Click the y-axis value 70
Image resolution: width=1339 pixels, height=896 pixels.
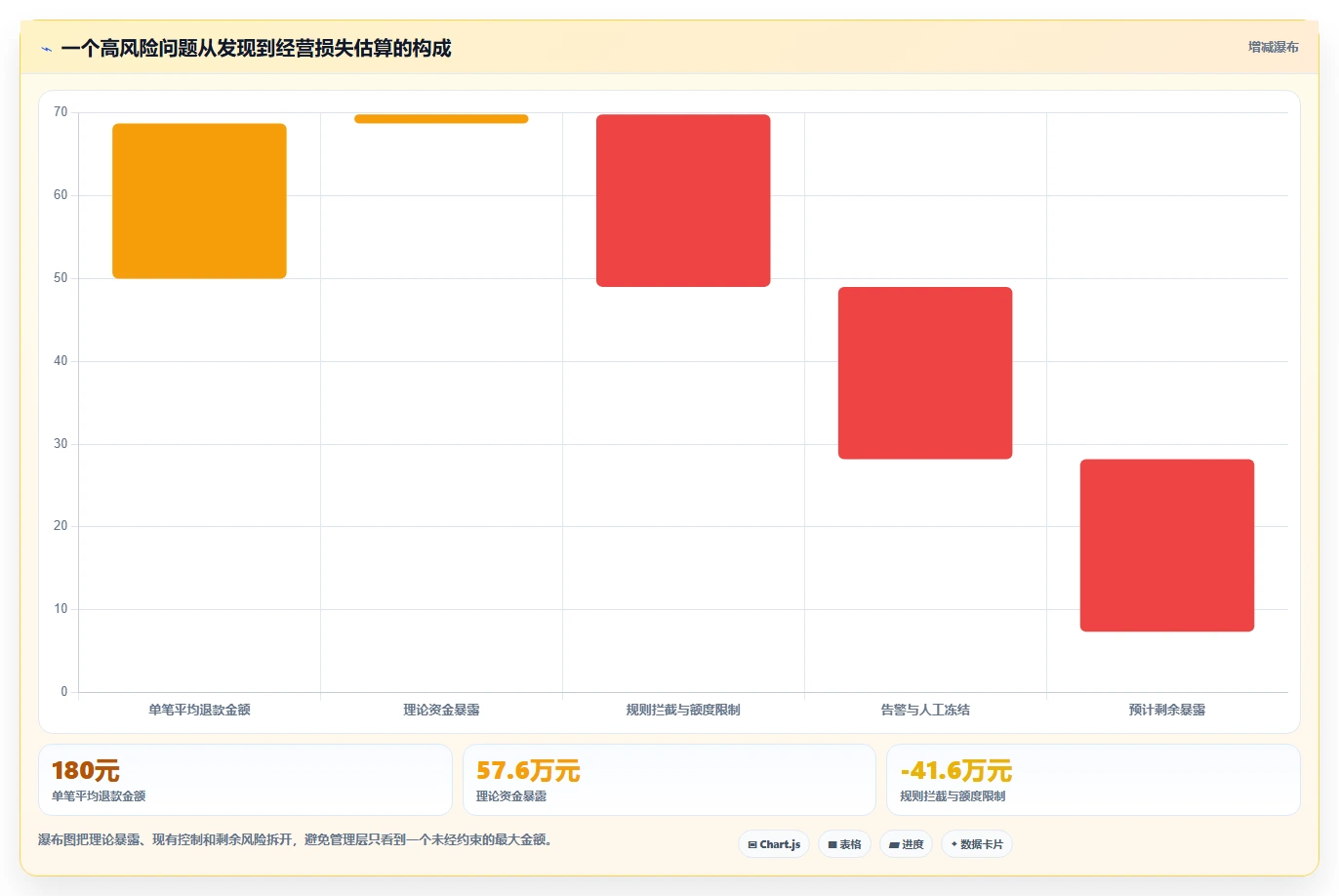pos(61,112)
